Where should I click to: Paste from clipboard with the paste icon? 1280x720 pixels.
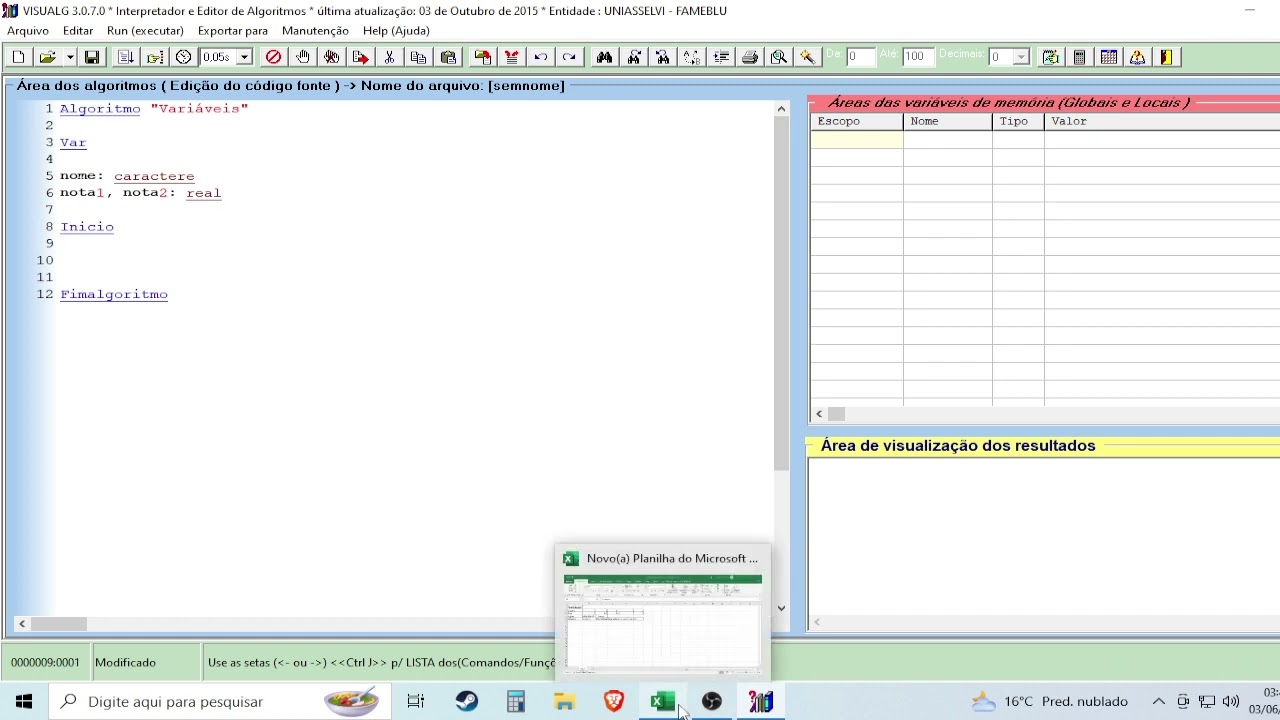point(447,57)
